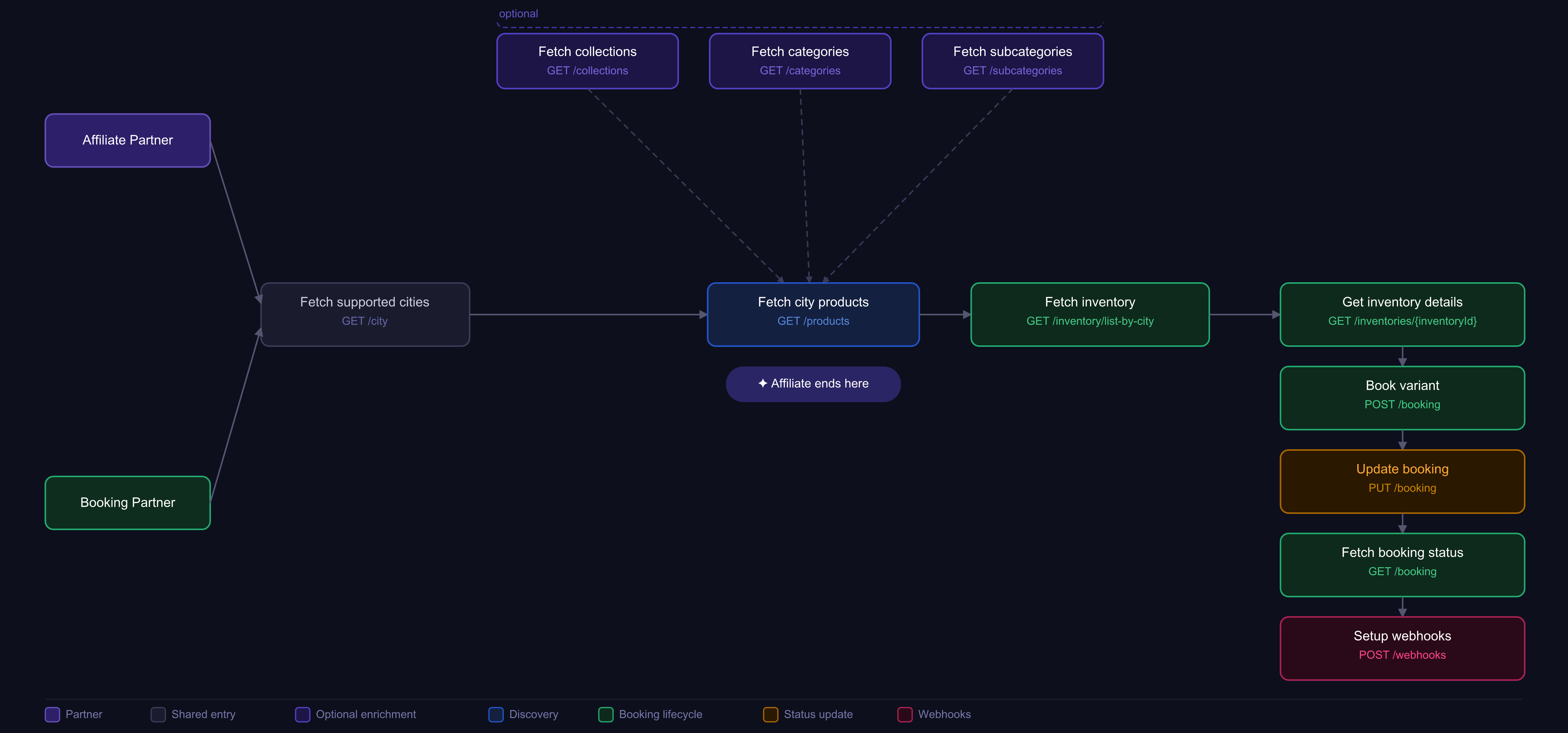This screenshot has width=1568, height=733.
Task: Select the Fetch city products node
Action: point(813,314)
